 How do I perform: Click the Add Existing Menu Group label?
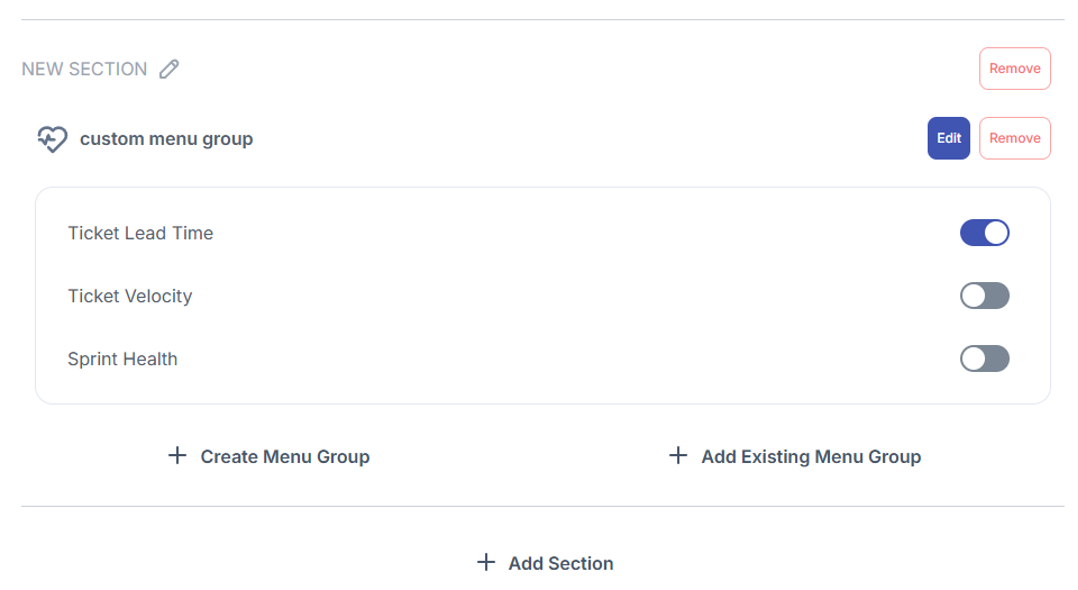[x=811, y=457]
